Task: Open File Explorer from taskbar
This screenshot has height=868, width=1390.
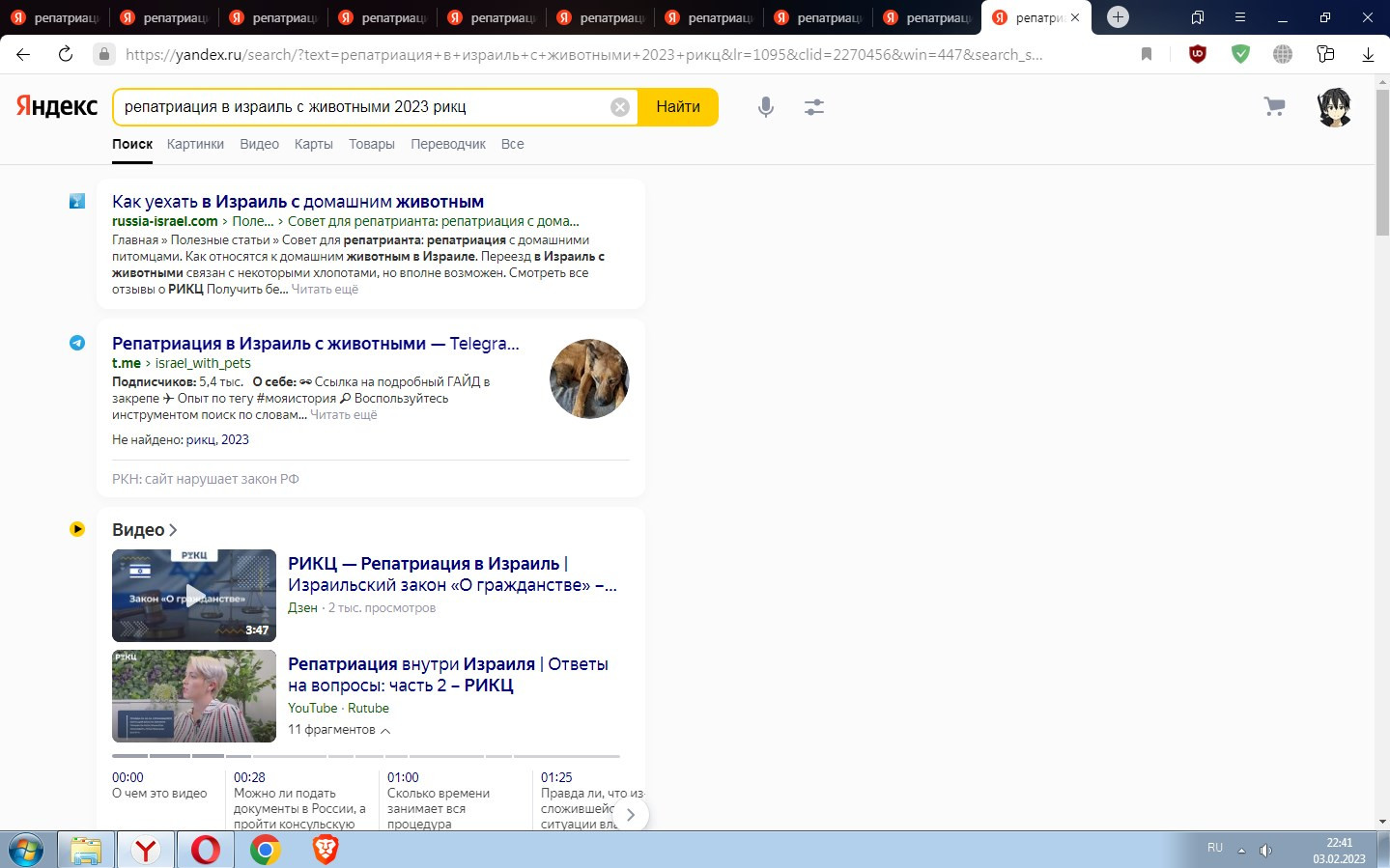Action: [x=86, y=850]
